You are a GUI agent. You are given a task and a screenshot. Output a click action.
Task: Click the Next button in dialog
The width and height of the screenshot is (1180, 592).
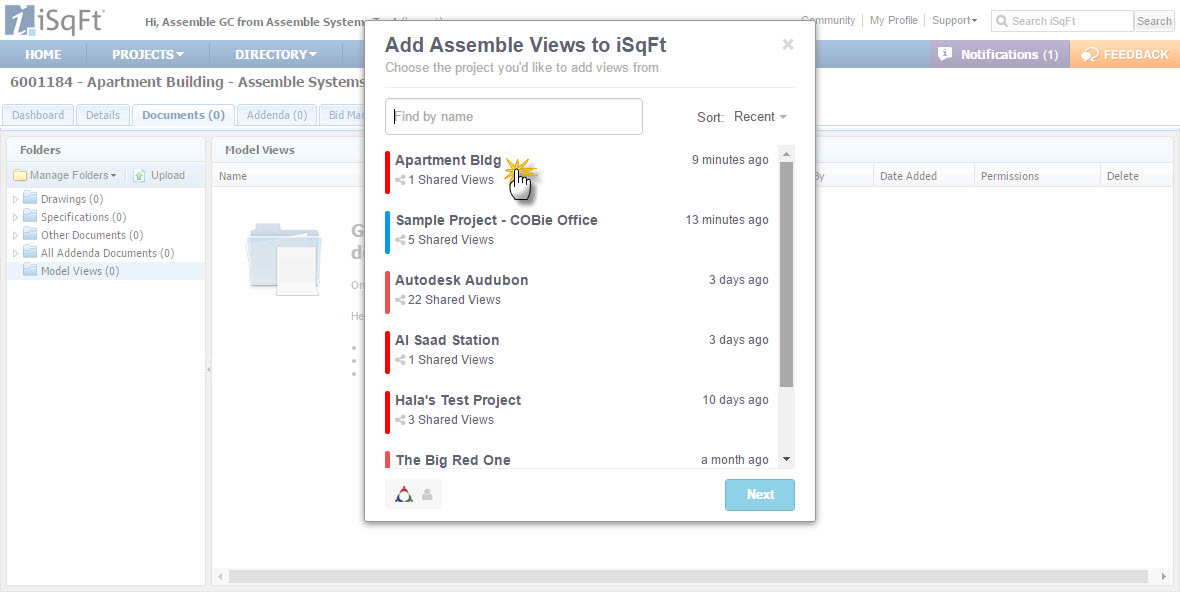tap(759, 494)
